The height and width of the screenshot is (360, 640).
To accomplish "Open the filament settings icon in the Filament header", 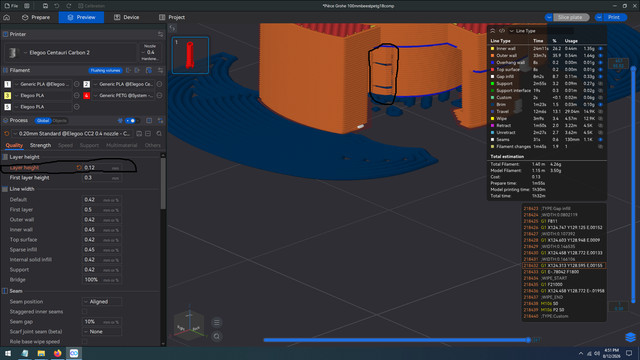I will [160, 70].
